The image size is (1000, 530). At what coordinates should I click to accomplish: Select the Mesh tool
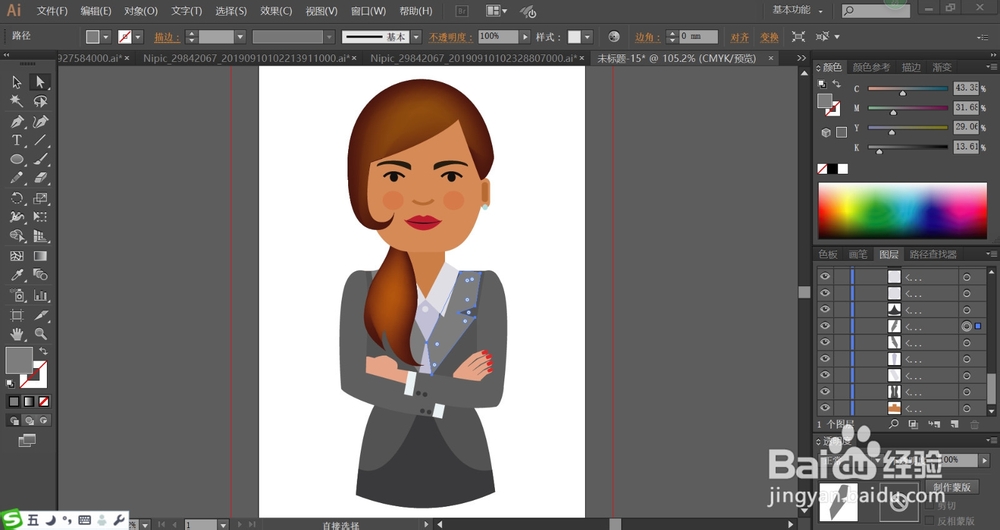pos(17,256)
